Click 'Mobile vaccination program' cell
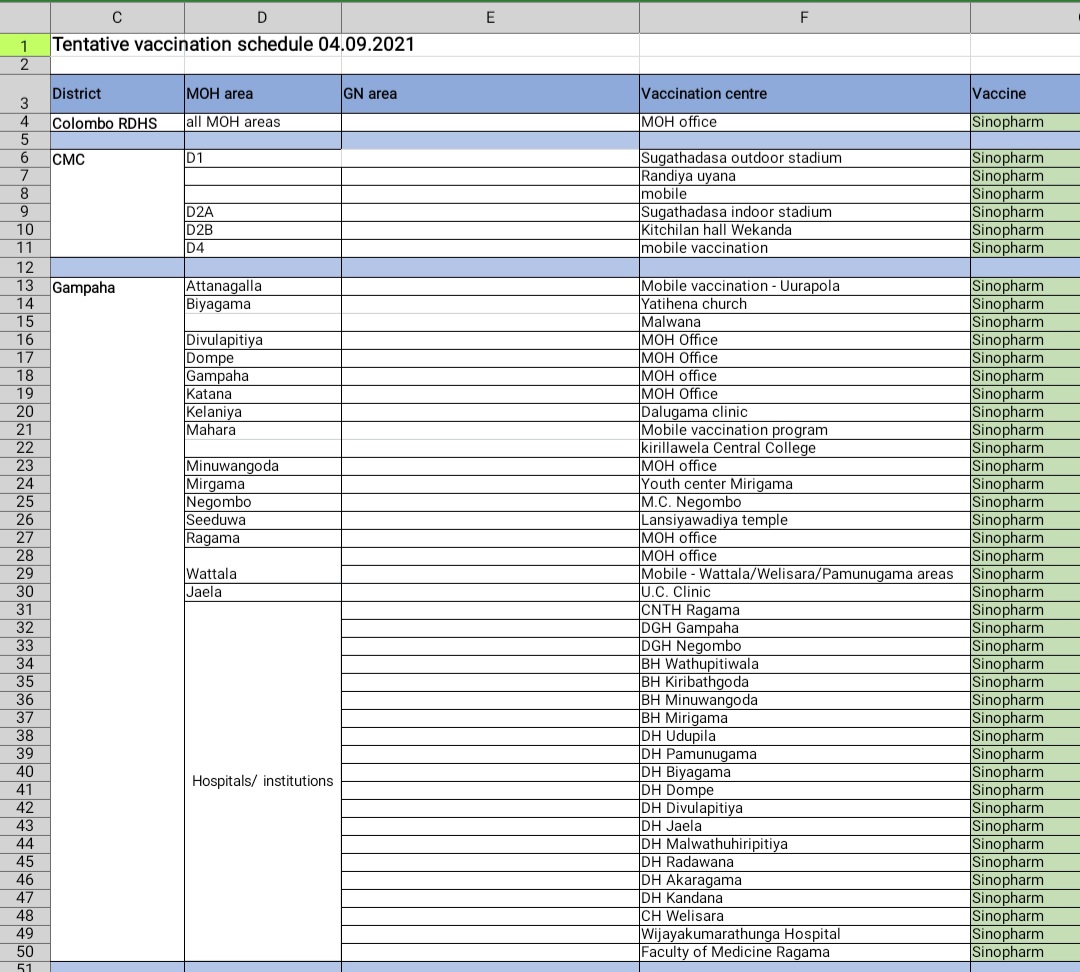 click(x=804, y=430)
